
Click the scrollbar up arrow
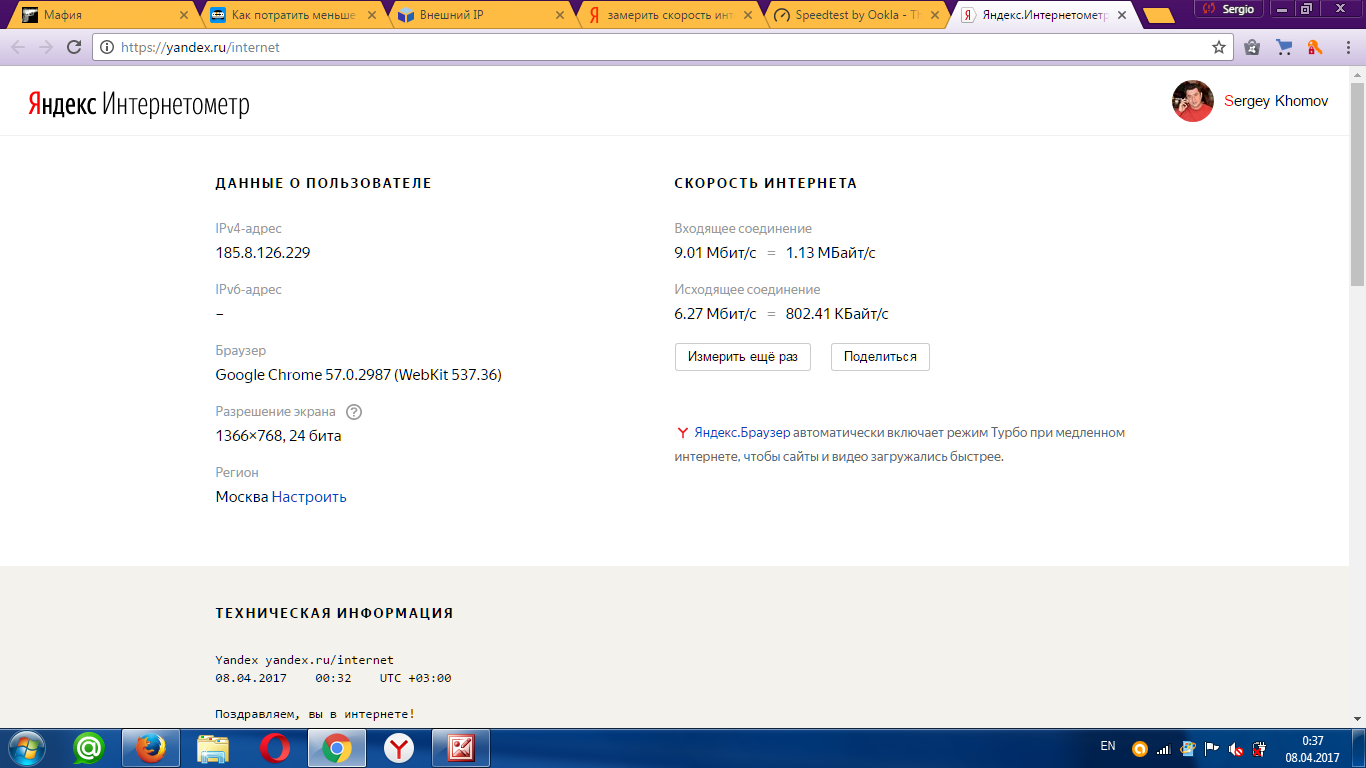coord(1357,75)
